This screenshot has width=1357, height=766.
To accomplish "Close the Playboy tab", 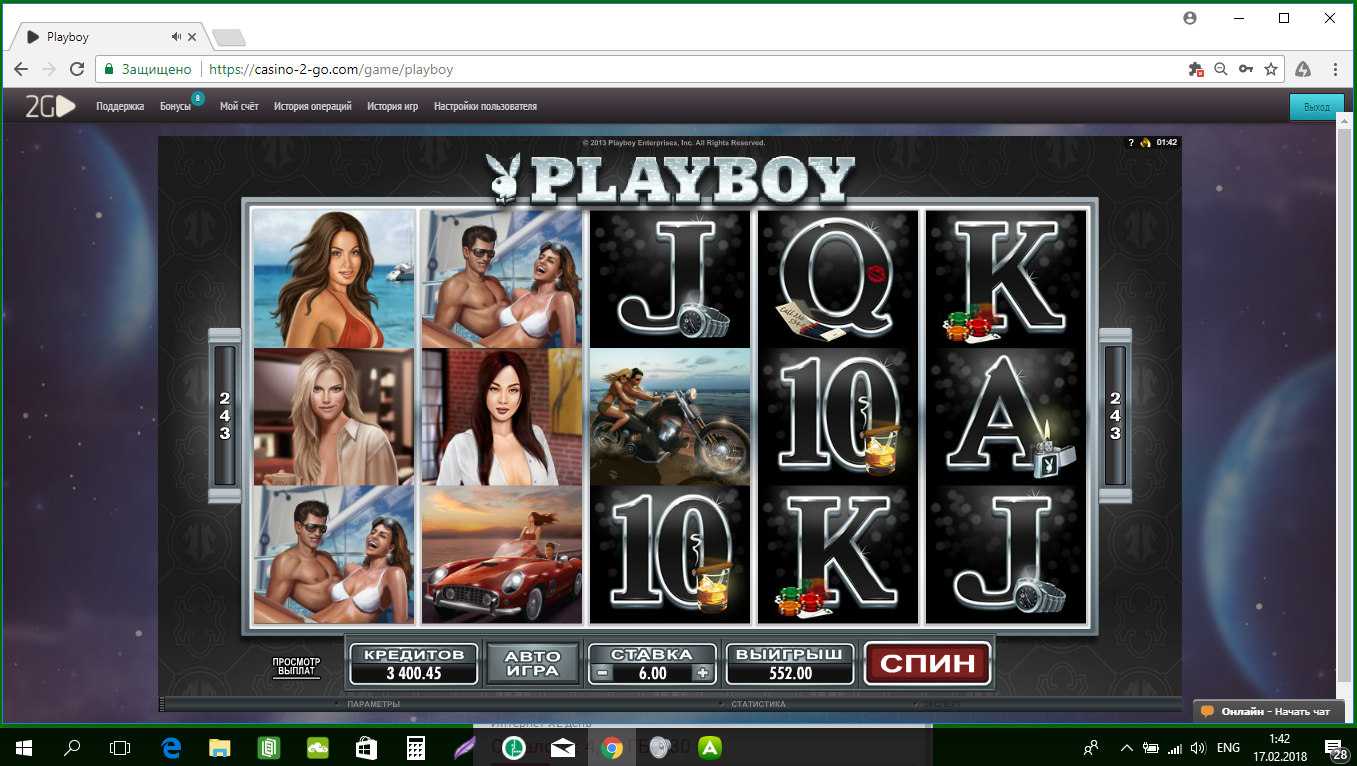I will click(x=193, y=37).
